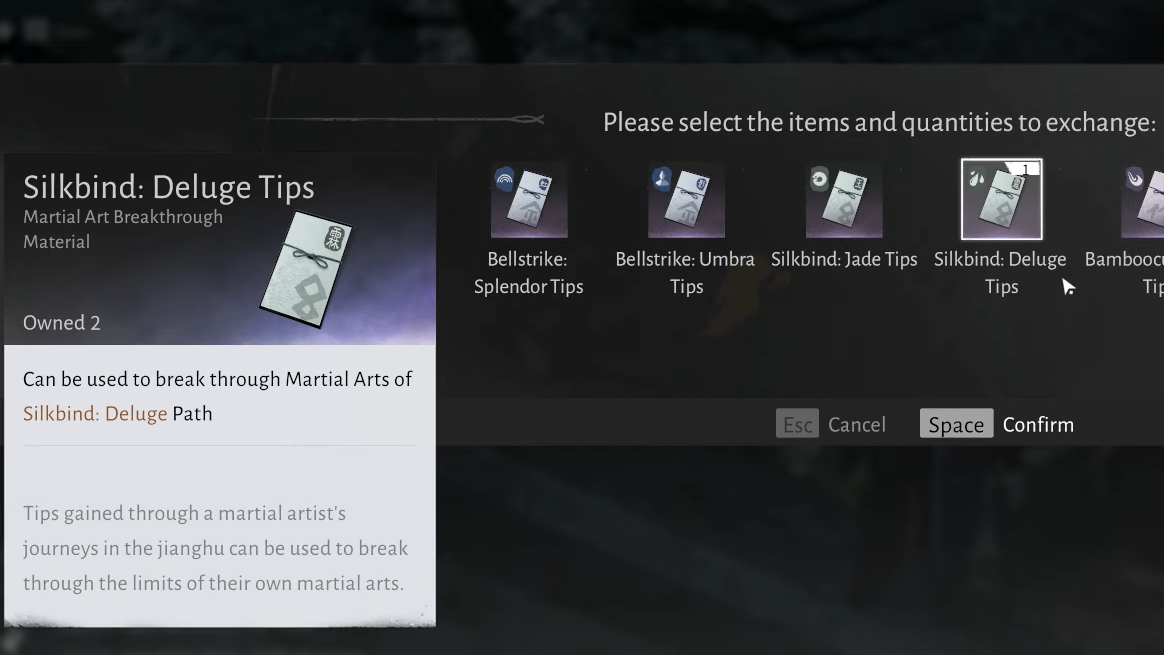Click the Silkbind: Jade Tips caption text
Image resolution: width=1164 pixels, height=655 pixels.
click(844, 260)
